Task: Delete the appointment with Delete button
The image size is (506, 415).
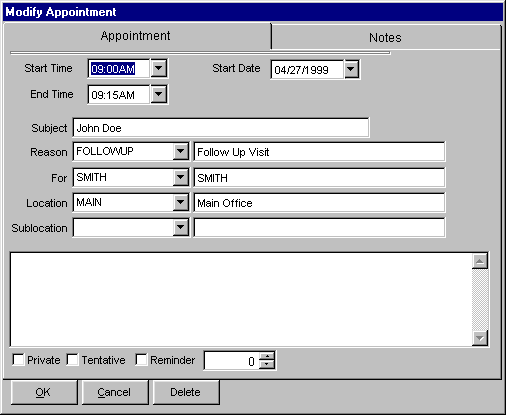Action: click(x=185, y=392)
